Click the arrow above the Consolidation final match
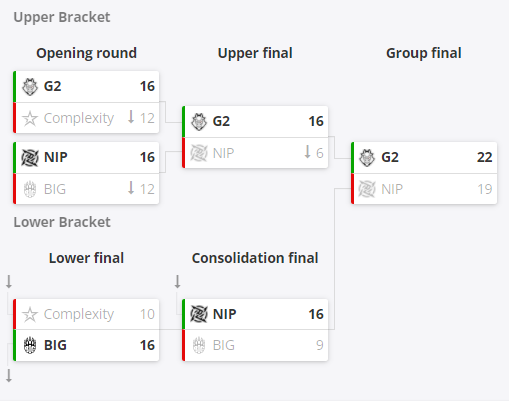509x402 pixels. click(x=178, y=282)
